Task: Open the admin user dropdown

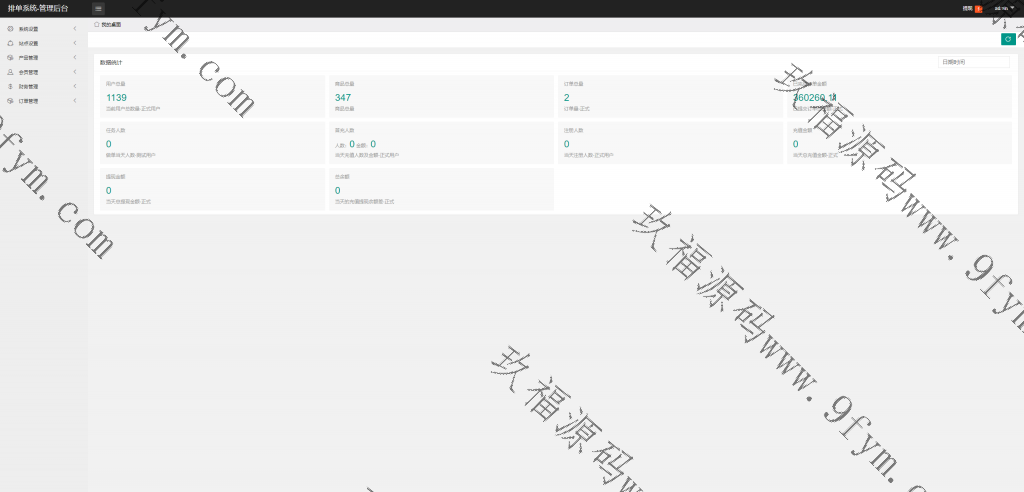Action: coord(1002,8)
